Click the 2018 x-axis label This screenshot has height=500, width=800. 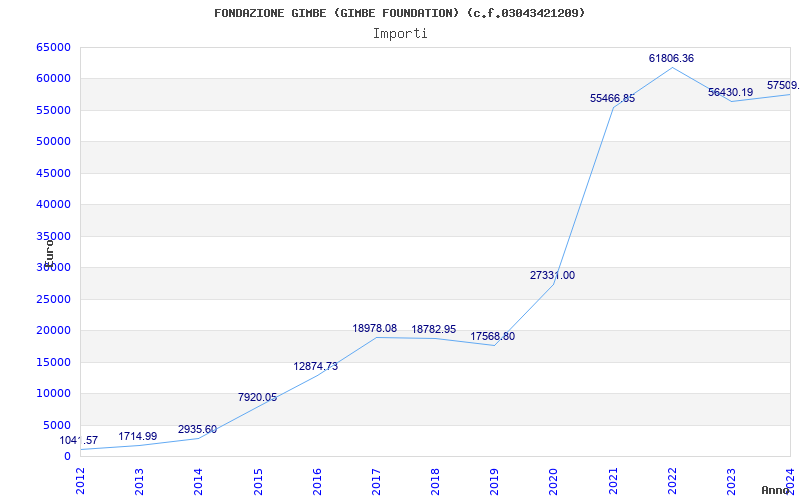tap(435, 482)
